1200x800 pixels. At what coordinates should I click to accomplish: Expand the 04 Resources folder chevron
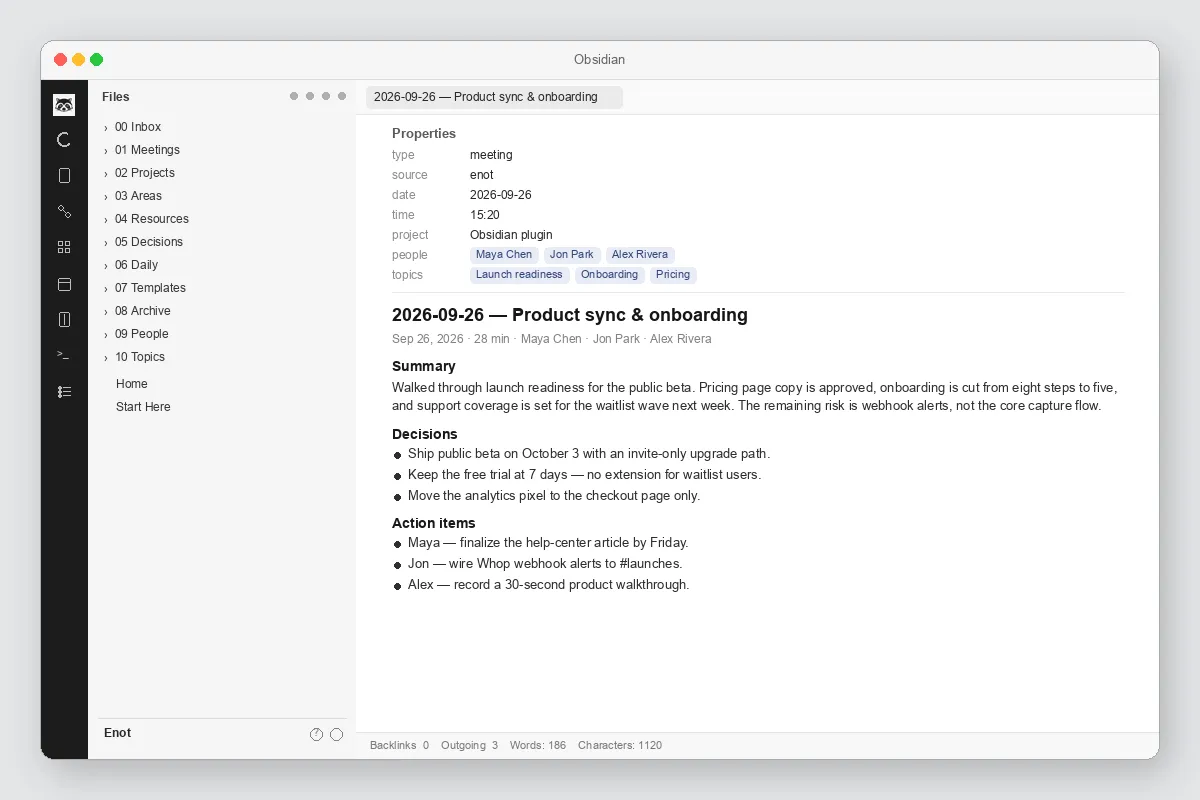106,220
